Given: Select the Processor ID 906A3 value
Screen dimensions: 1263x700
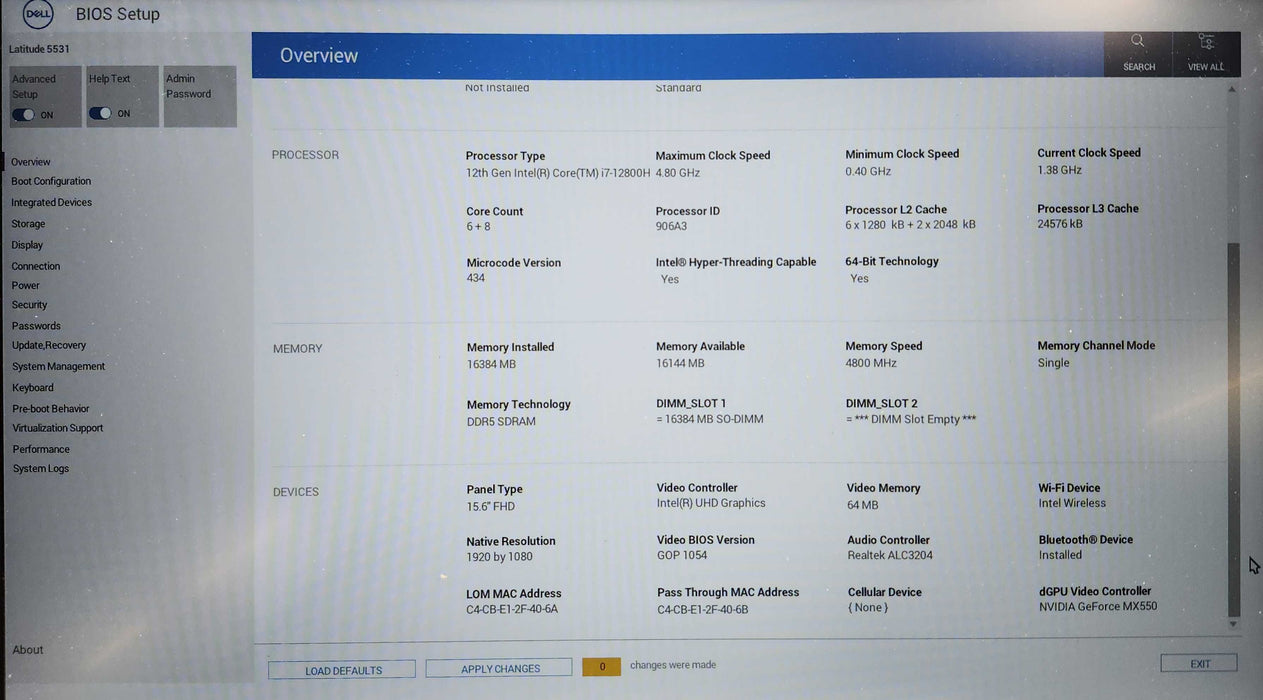Looking at the screenshot, I should 671,226.
